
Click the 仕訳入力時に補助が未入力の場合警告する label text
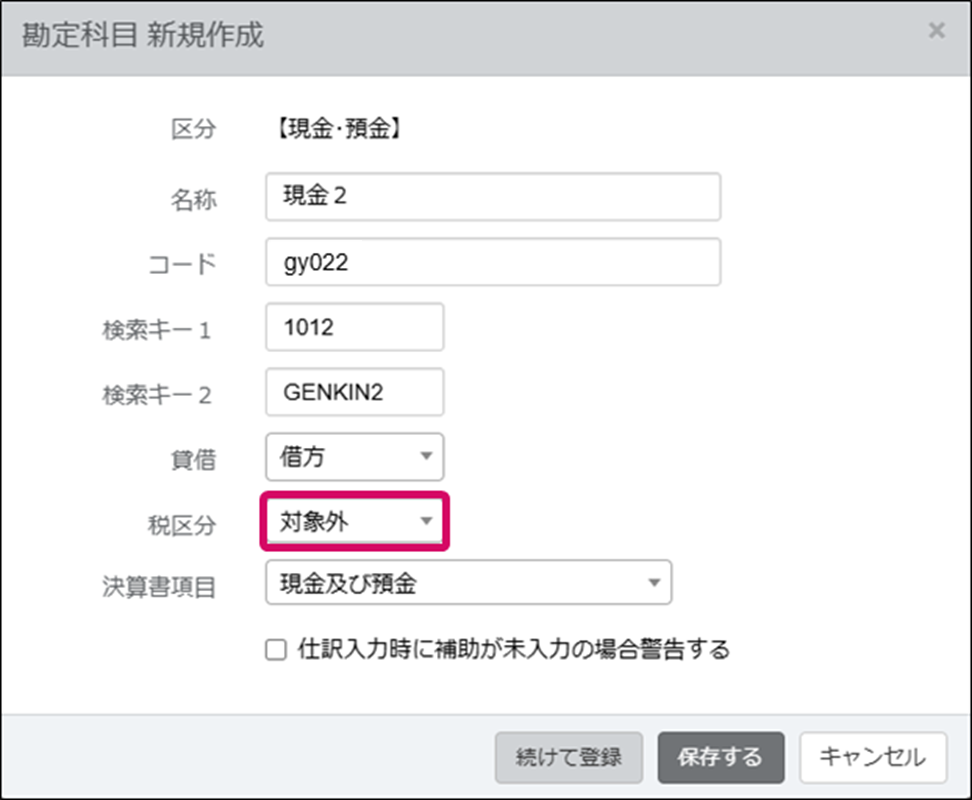514,650
